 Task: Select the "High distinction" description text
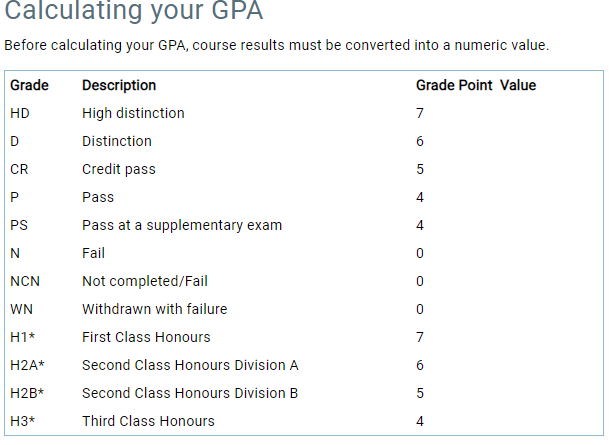(133, 113)
